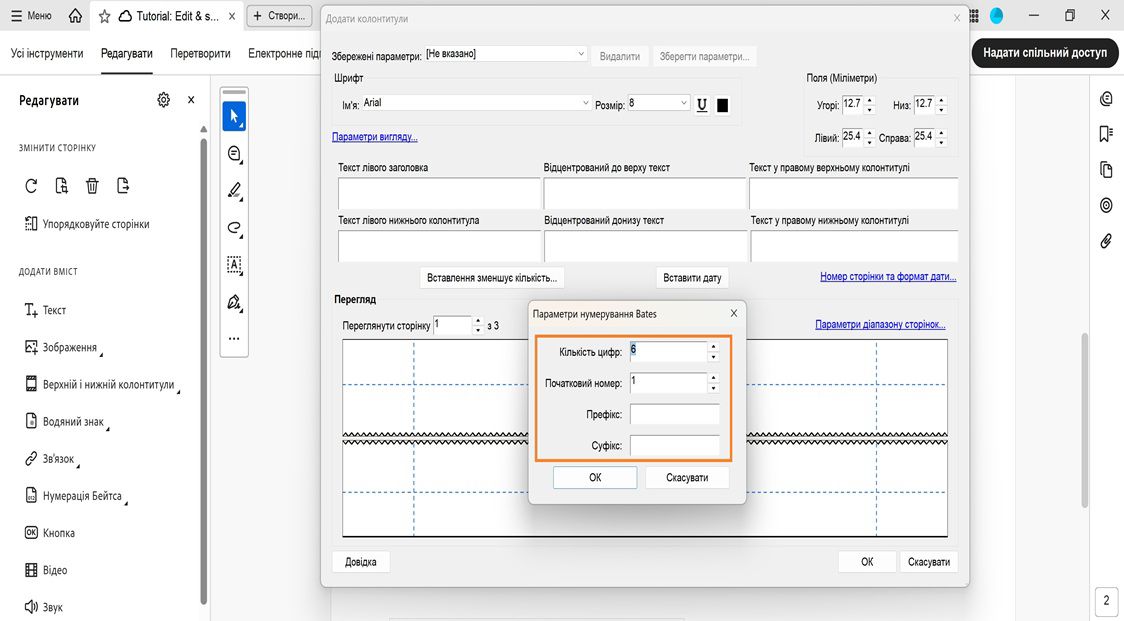
Task: Click Вставити дату button
Action: click(x=692, y=278)
